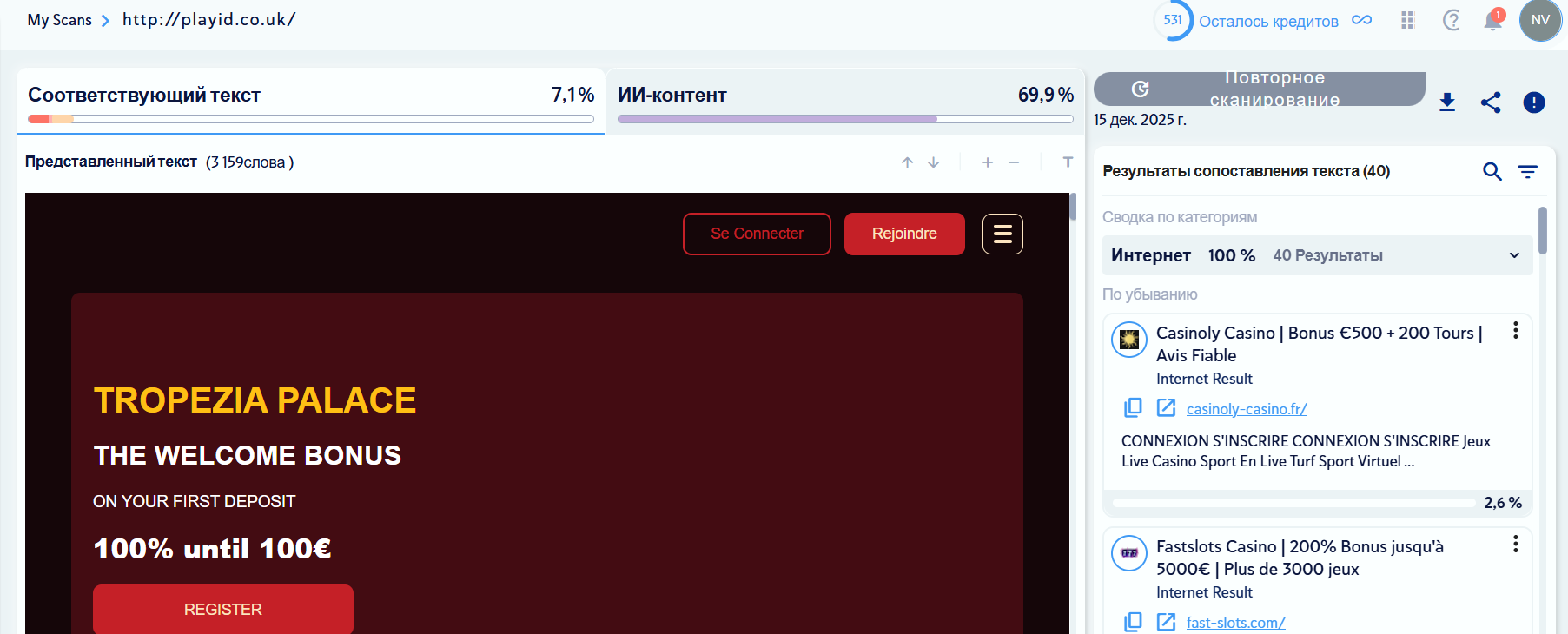This screenshot has width=1568, height=634.
Task: Click the 100% until 100€ offer text
Action: pos(212,549)
